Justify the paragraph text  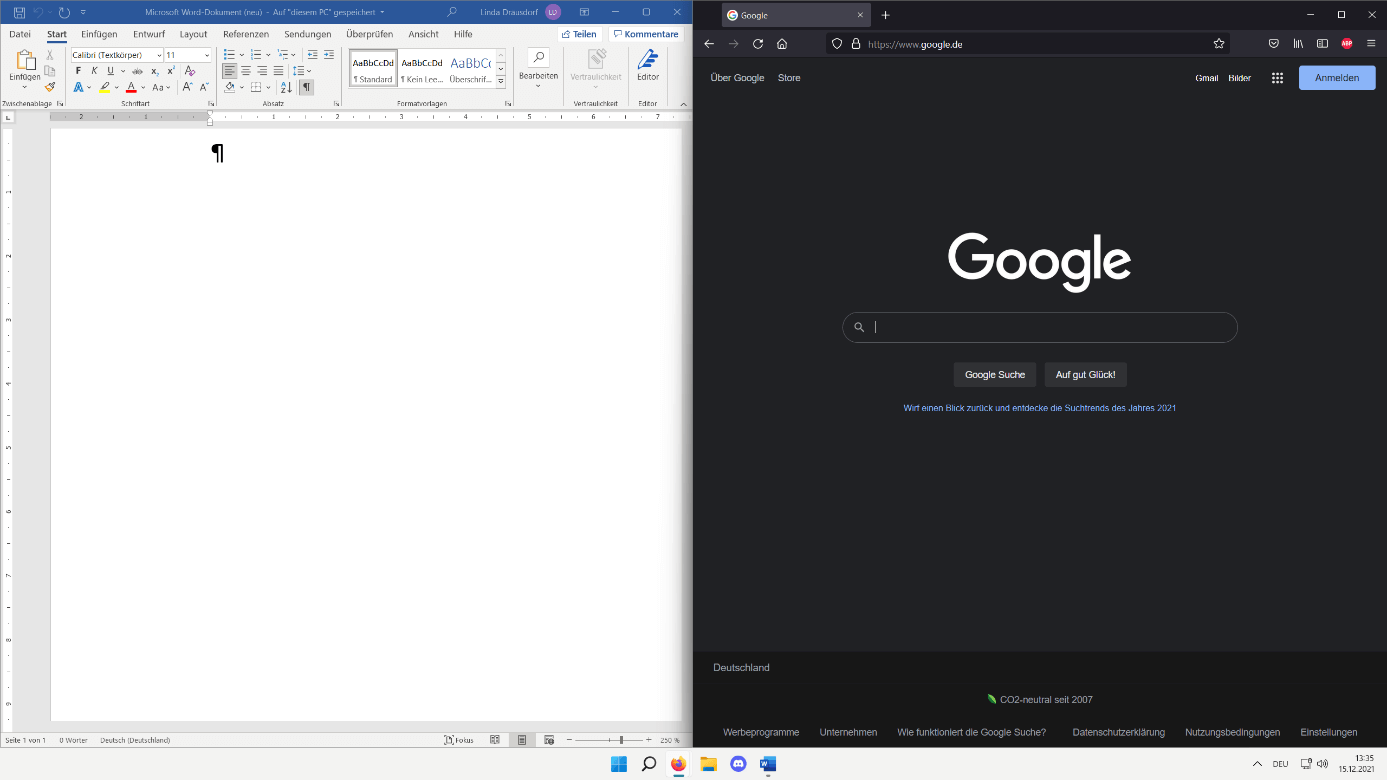tap(278, 71)
